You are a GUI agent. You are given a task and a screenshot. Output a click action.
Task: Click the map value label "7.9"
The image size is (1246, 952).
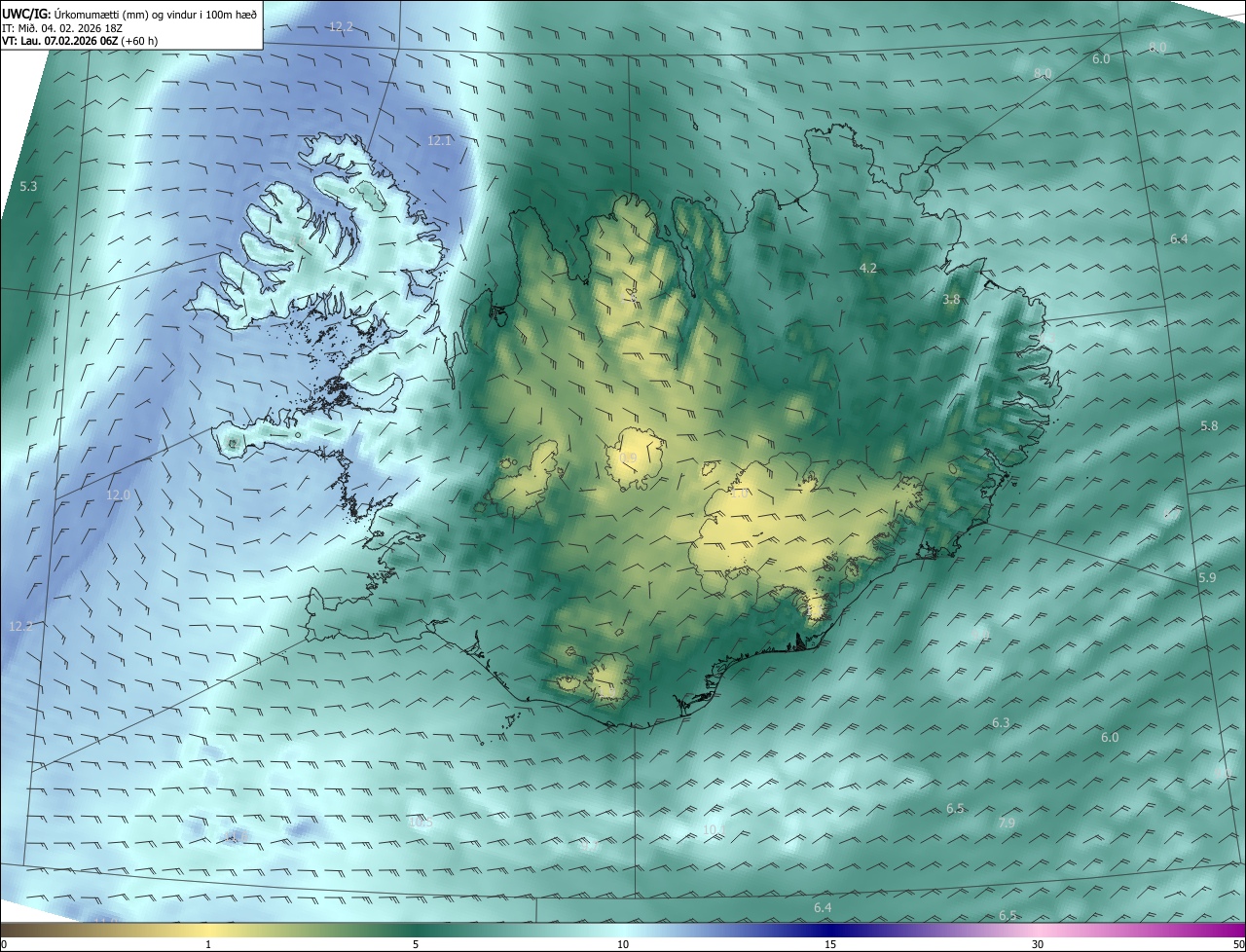1007,824
